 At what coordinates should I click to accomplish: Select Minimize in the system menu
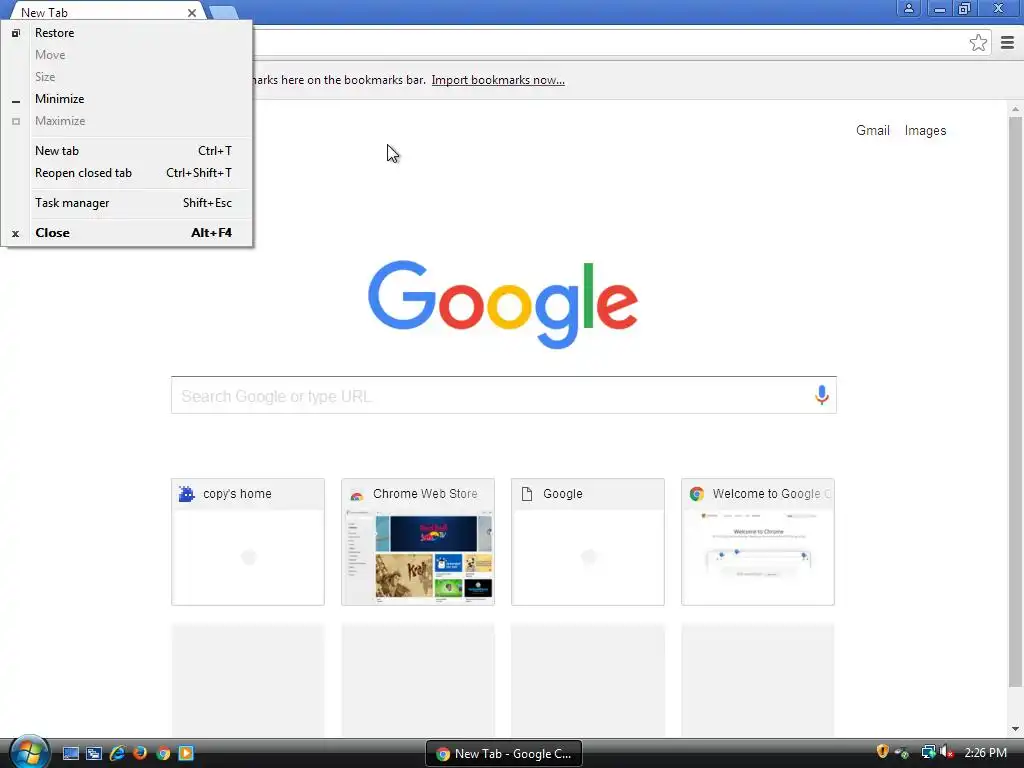click(x=127, y=99)
